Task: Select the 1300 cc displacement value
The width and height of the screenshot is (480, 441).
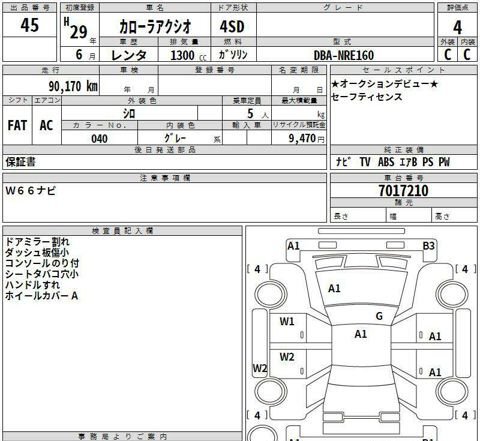Action: tap(188, 55)
